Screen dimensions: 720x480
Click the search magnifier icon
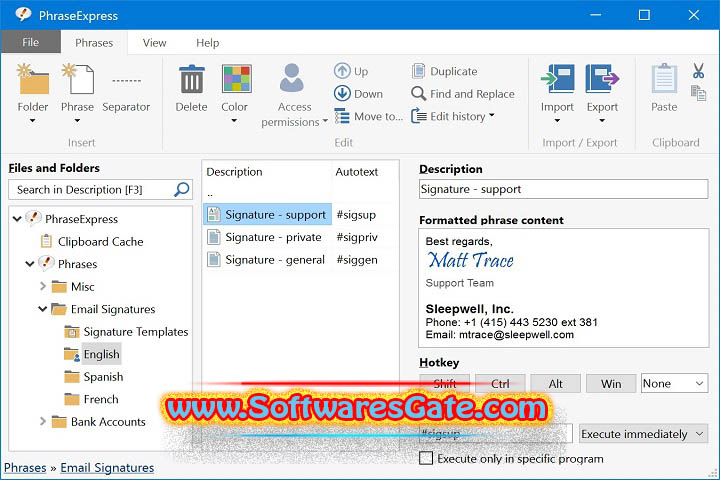[x=182, y=189]
